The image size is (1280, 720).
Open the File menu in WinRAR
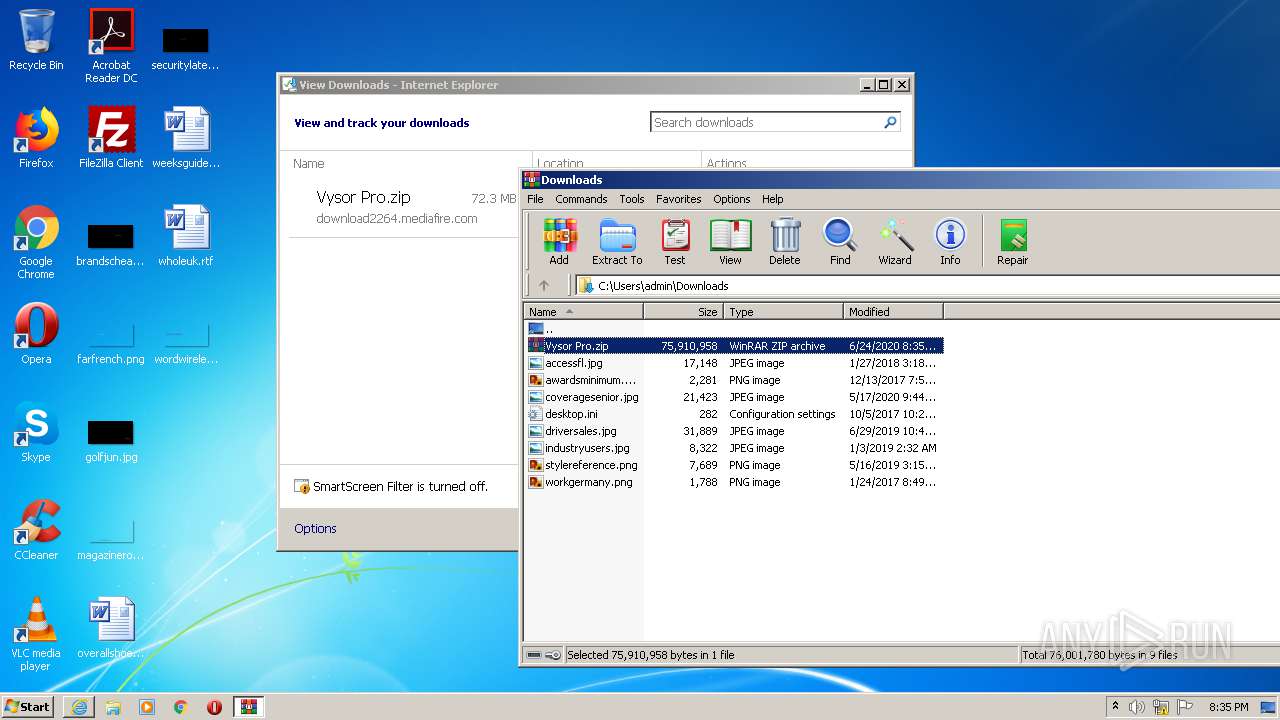click(x=536, y=199)
